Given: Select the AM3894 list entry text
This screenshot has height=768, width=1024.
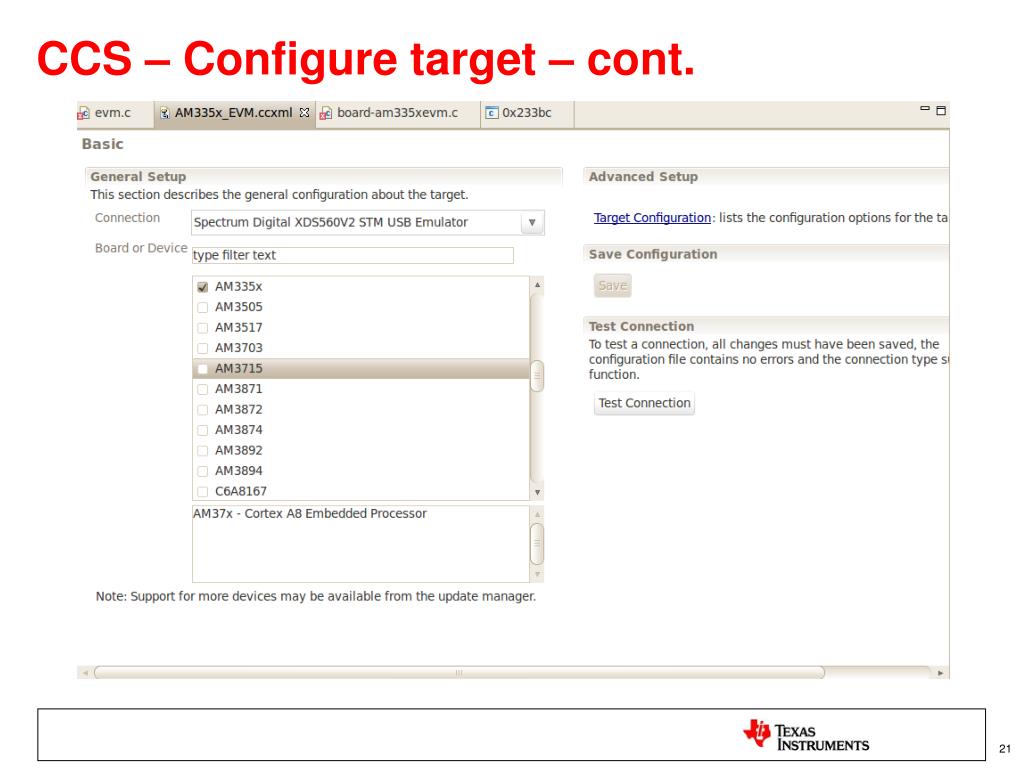Looking at the screenshot, I should click(238, 471).
